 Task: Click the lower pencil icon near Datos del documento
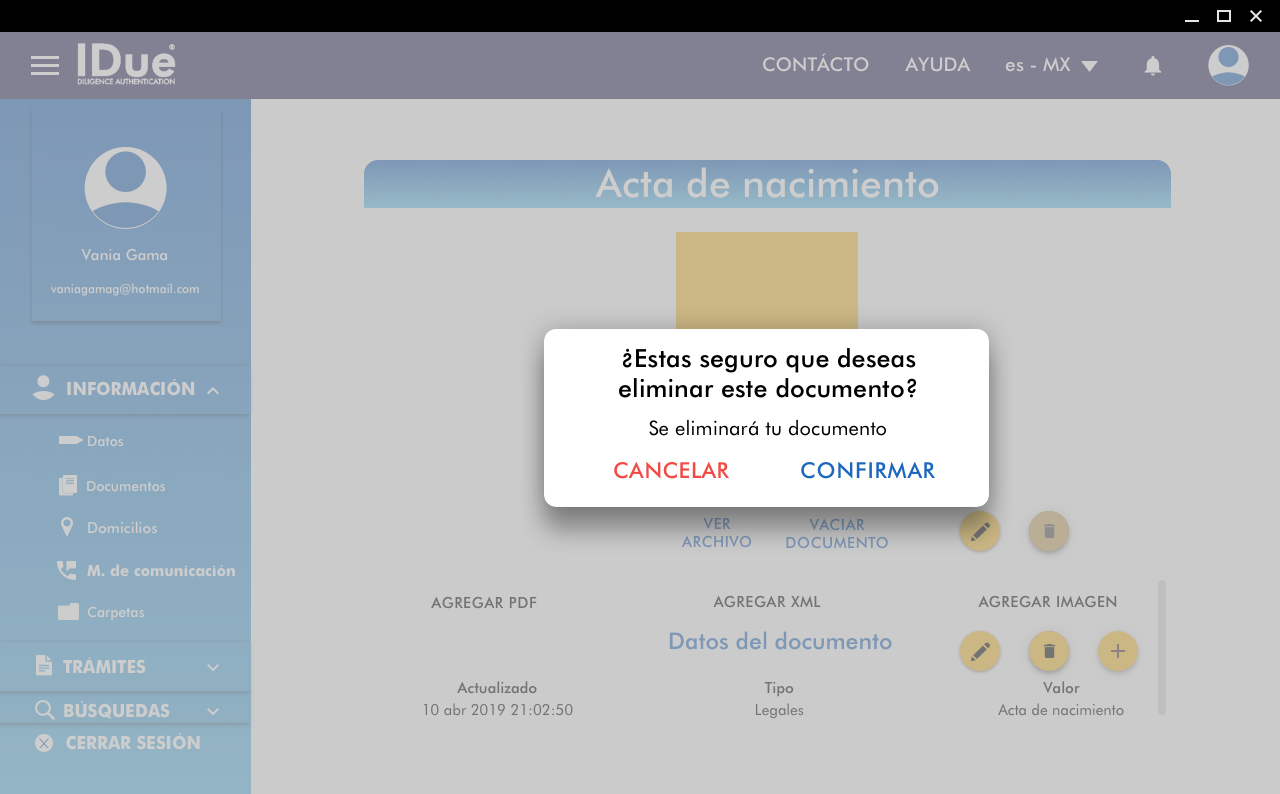[980, 651]
